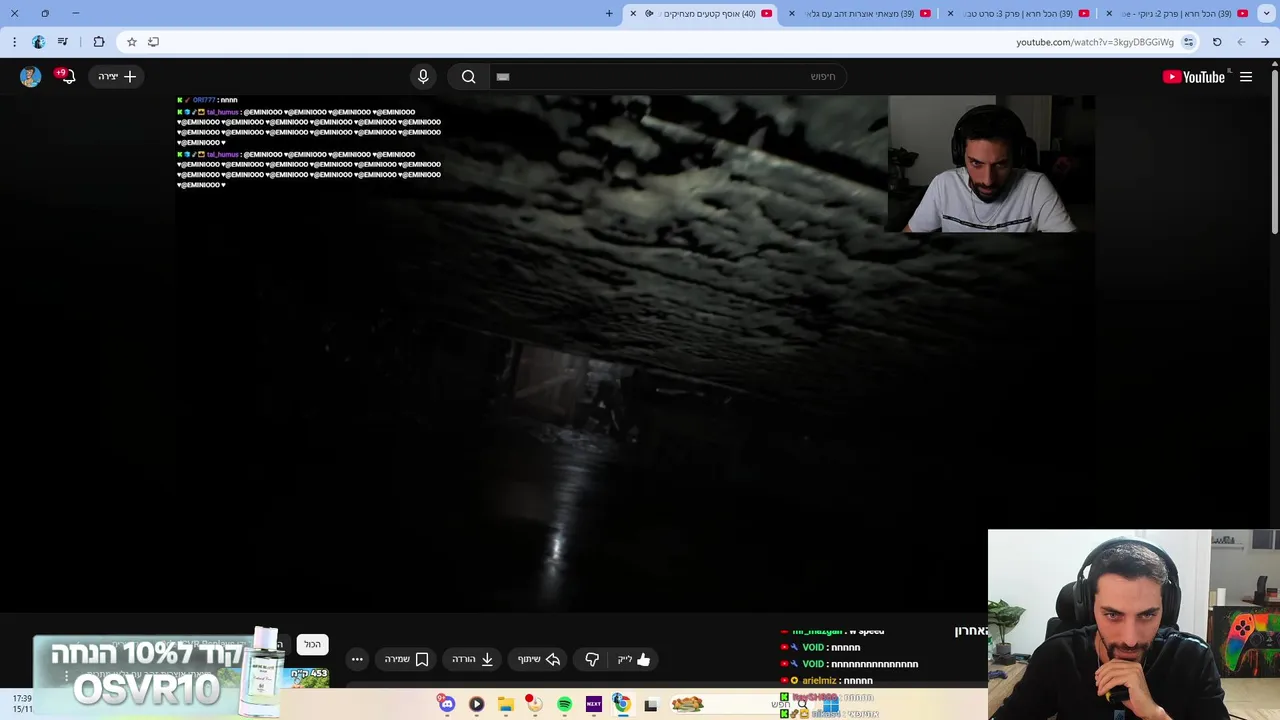
Task: Start voice search with the microphone
Action: (x=423, y=77)
